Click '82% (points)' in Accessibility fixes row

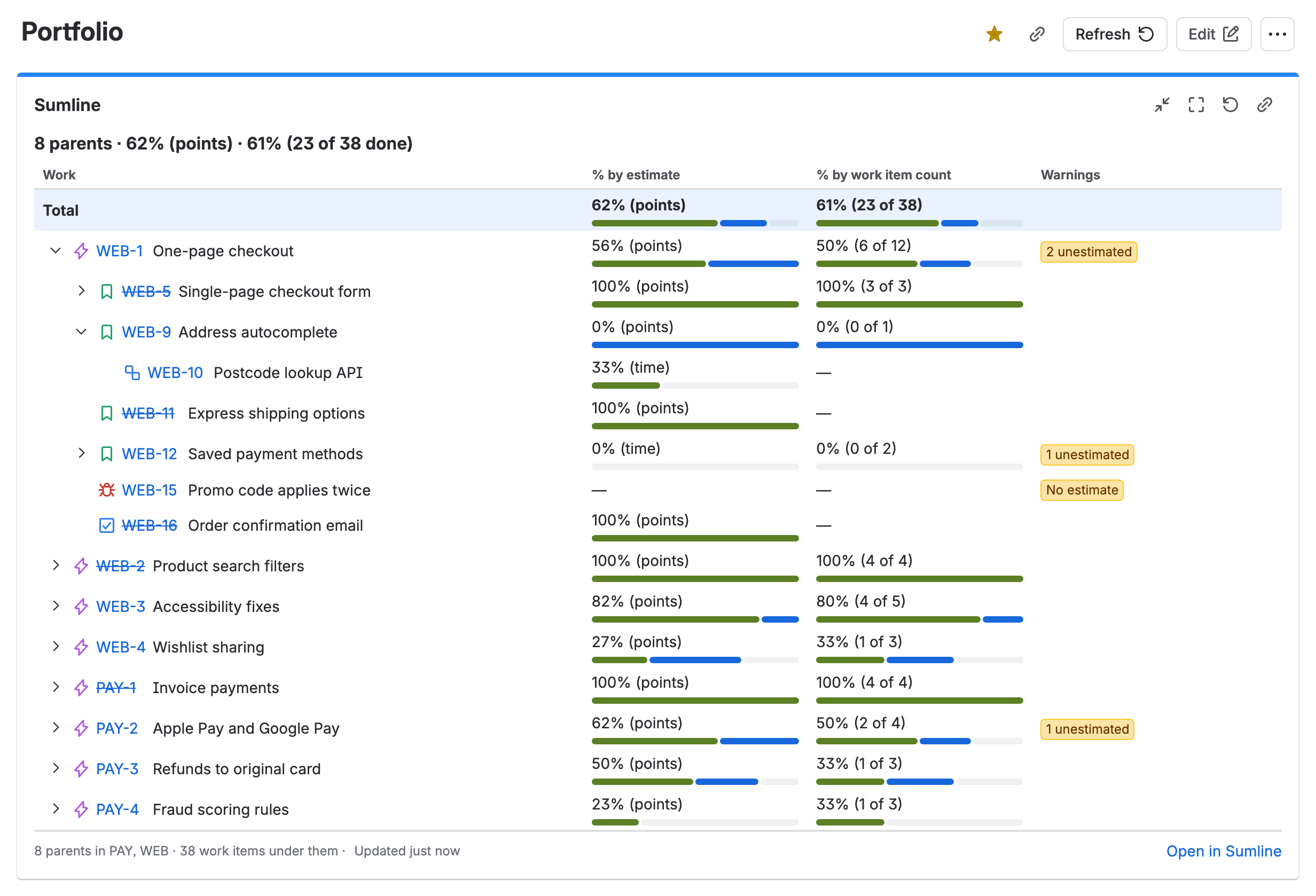pos(637,601)
